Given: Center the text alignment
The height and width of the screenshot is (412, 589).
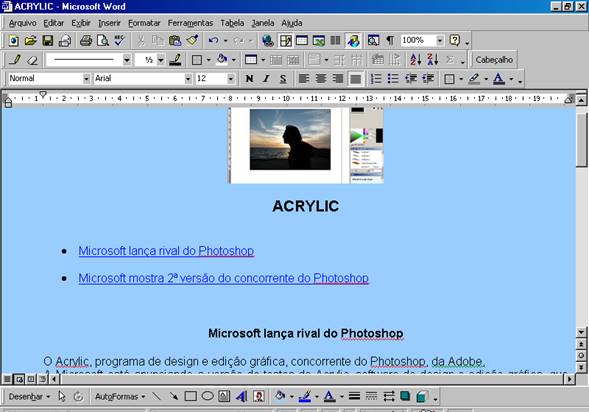Looking at the screenshot, I should 321,78.
